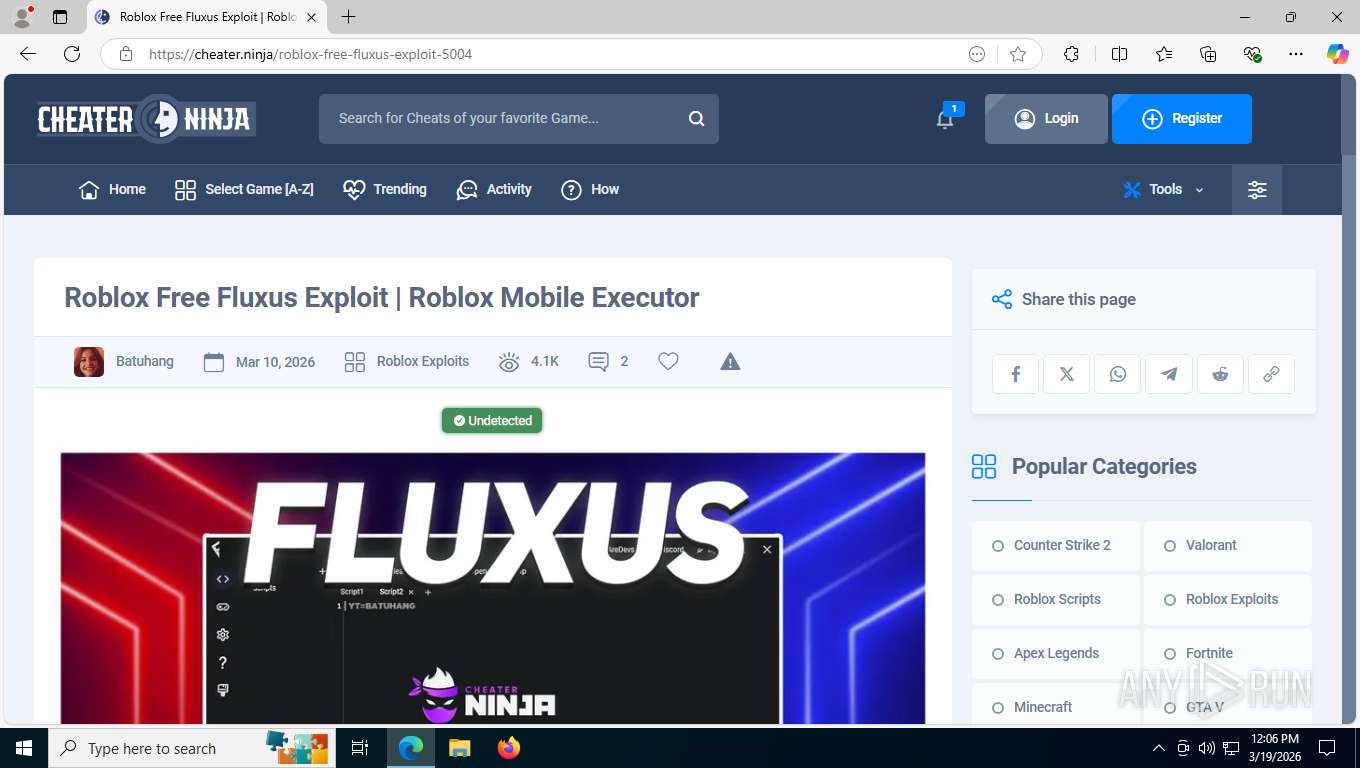Viewport: 1360px width, 768px height.
Task: Open the Edge settings ellipsis menu
Action: [x=1296, y=54]
